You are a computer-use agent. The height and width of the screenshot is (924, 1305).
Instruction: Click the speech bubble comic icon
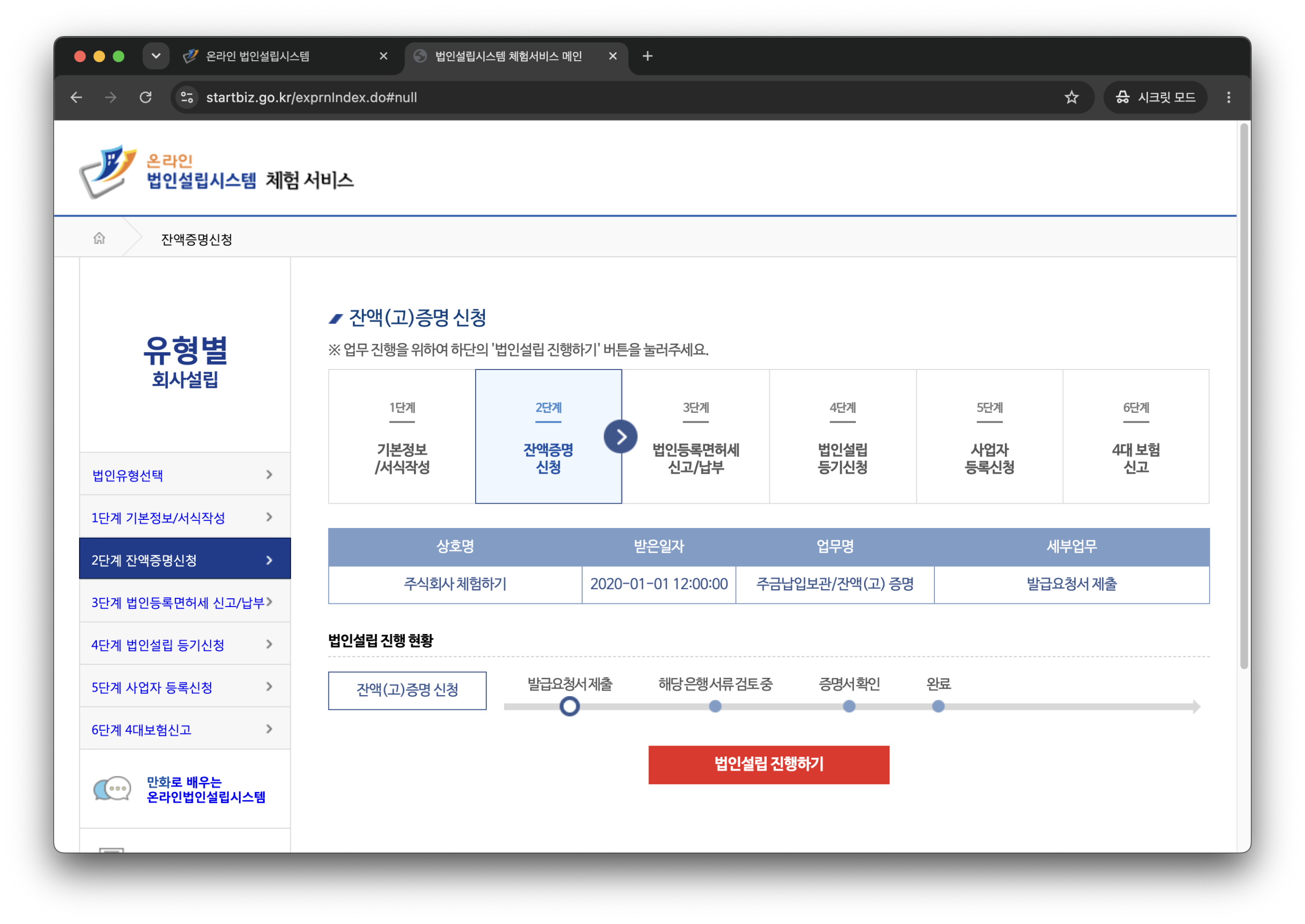[x=112, y=788]
